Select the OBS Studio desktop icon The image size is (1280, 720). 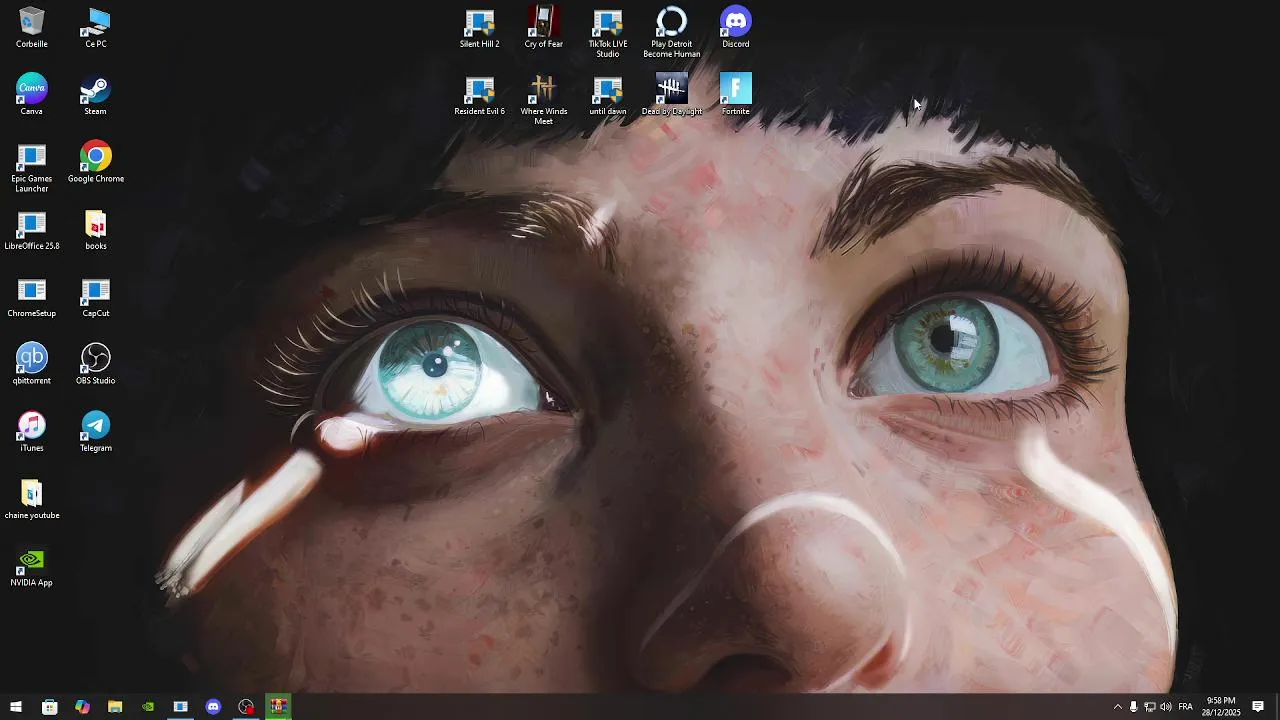[95, 364]
